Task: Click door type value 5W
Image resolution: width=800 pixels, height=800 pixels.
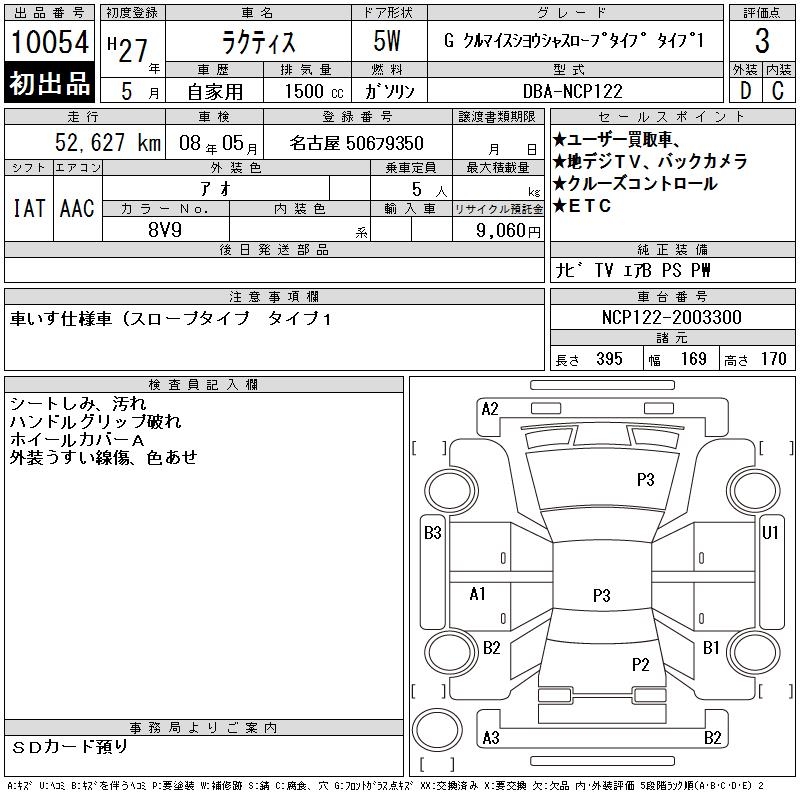Action: [387, 41]
